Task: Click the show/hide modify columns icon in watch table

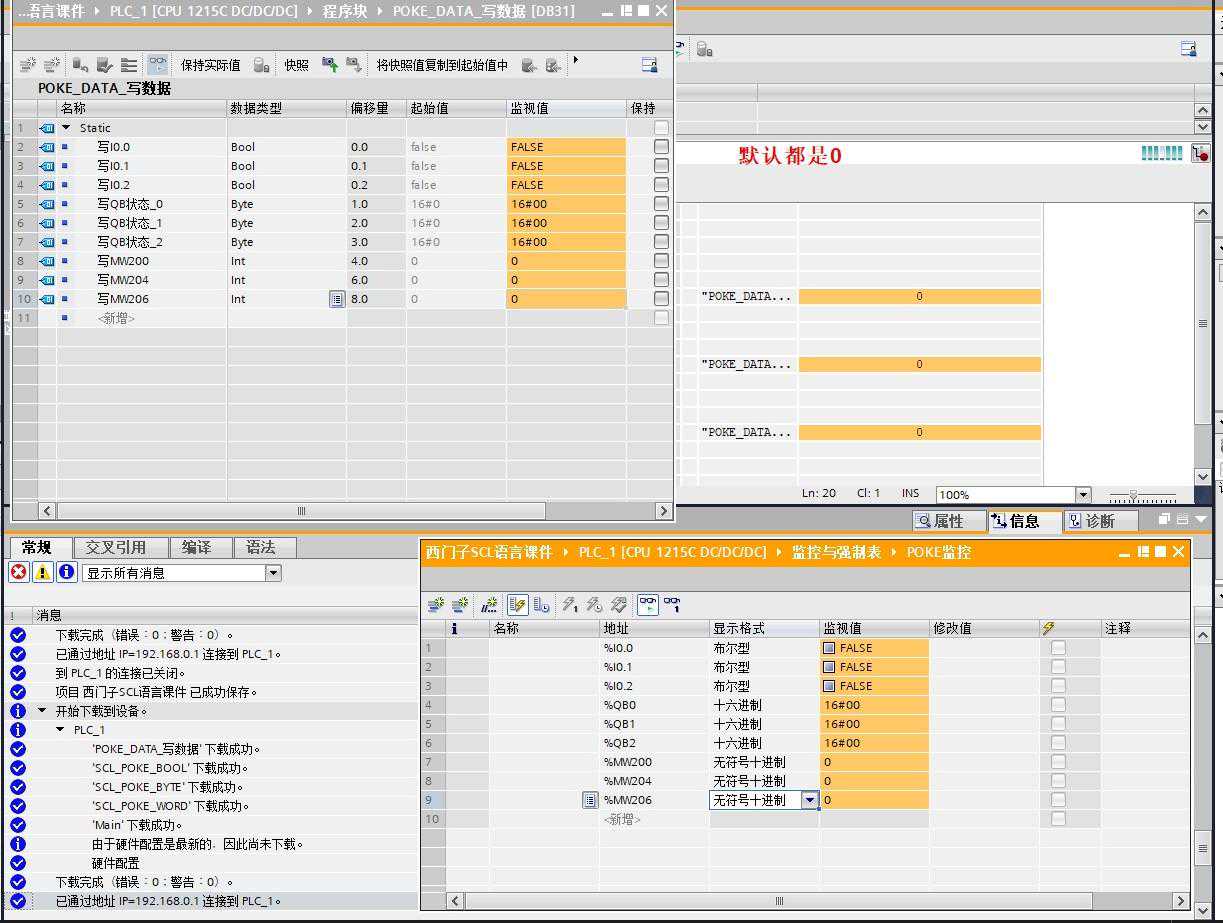Action: [517, 605]
